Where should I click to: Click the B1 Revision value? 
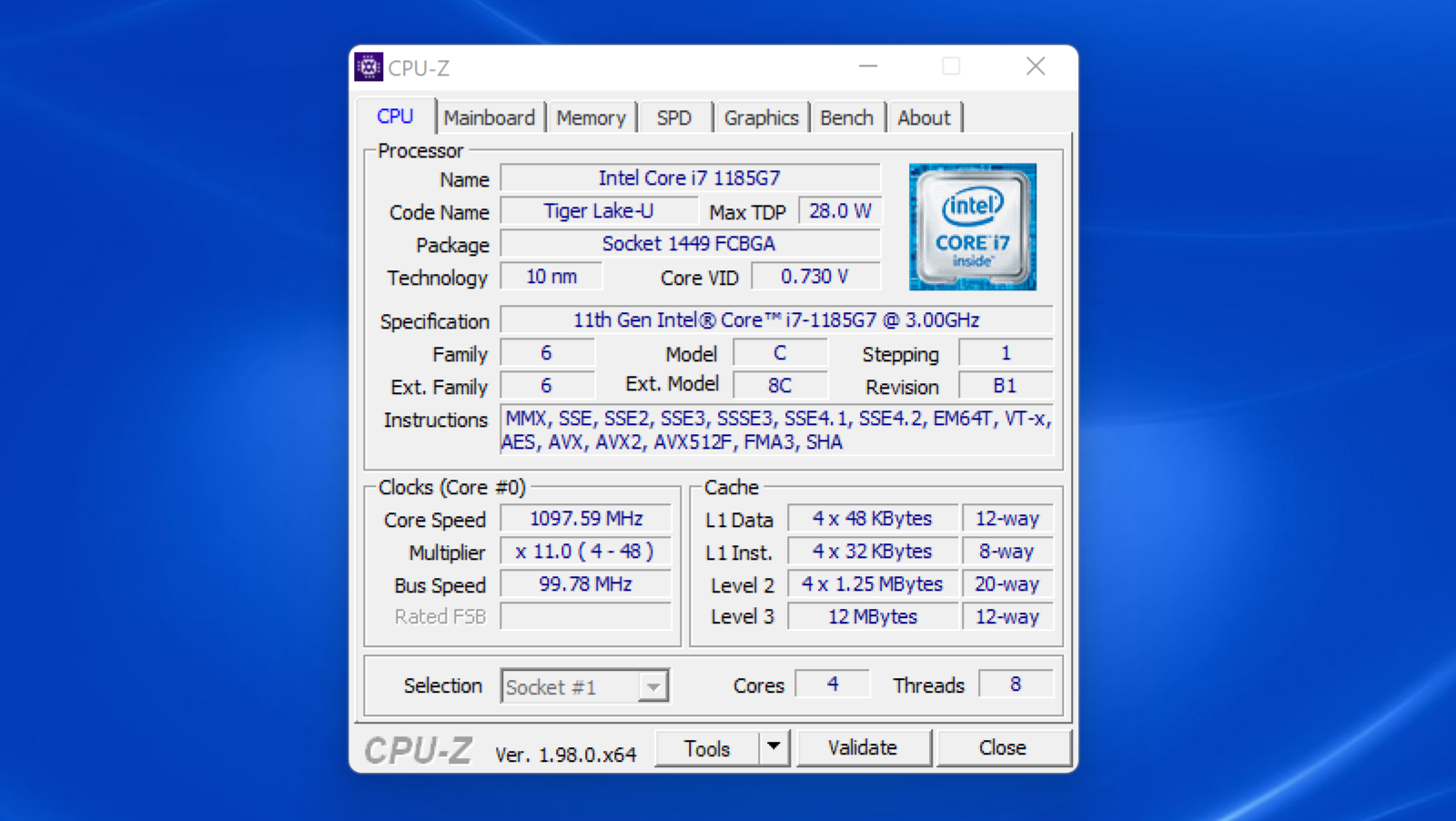click(x=1006, y=385)
